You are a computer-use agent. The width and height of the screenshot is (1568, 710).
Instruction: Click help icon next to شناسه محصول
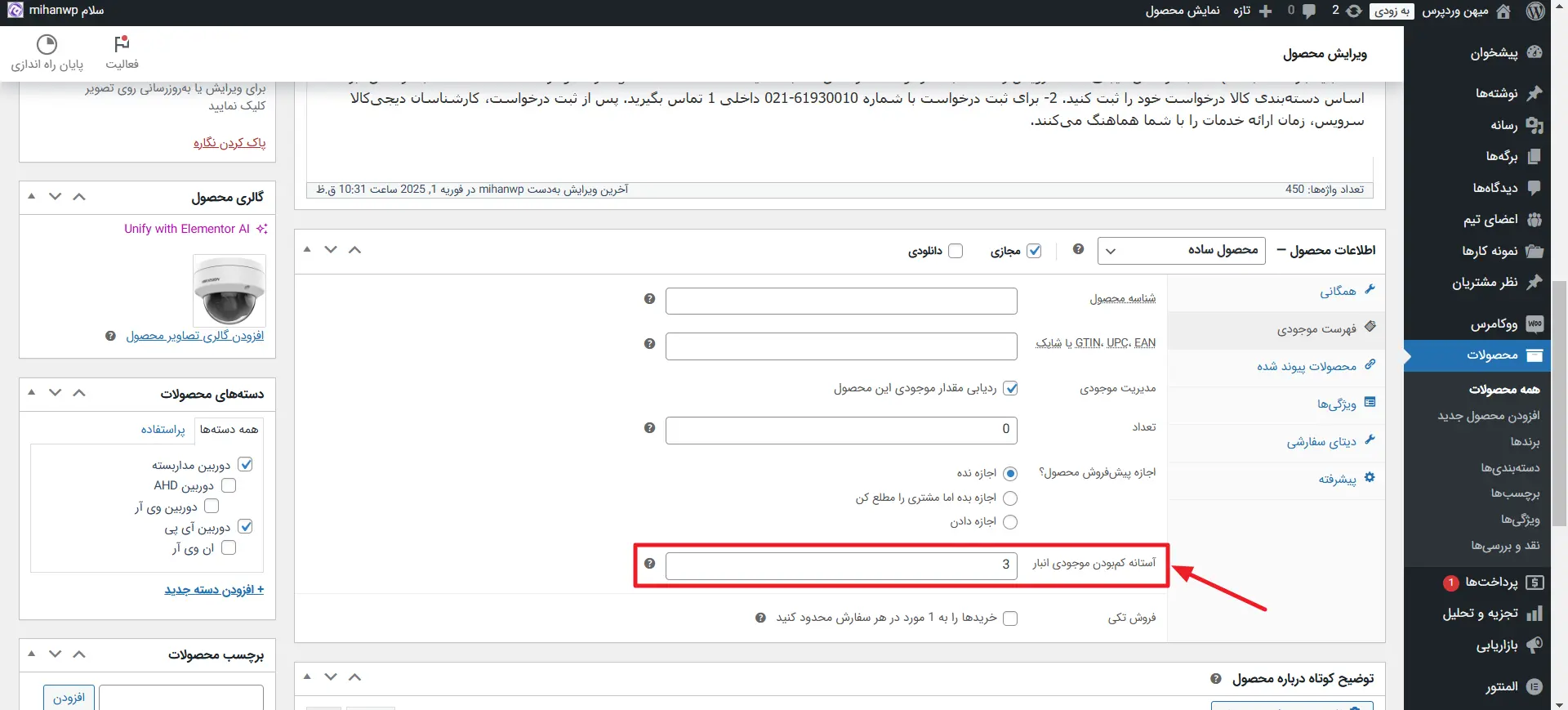pyautogui.click(x=649, y=299)
